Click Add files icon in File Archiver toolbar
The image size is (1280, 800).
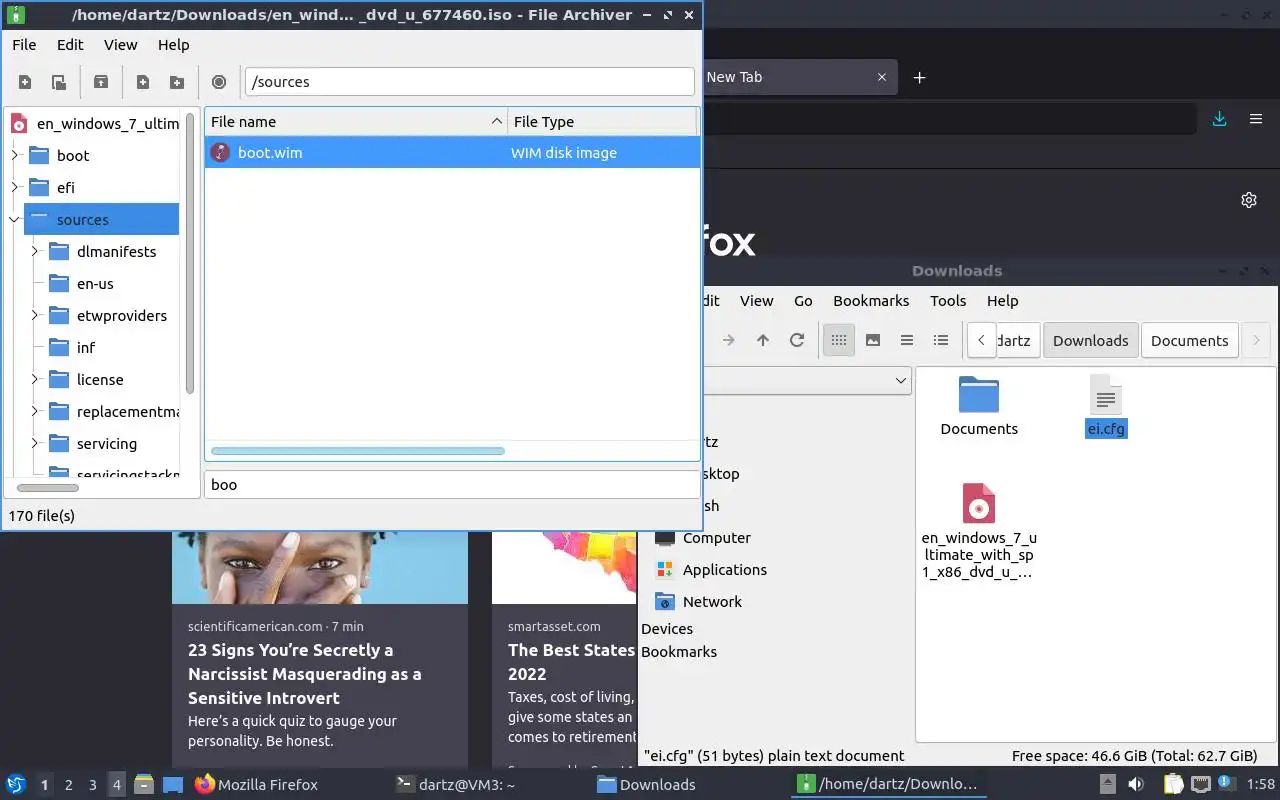(x=143, y=82)
